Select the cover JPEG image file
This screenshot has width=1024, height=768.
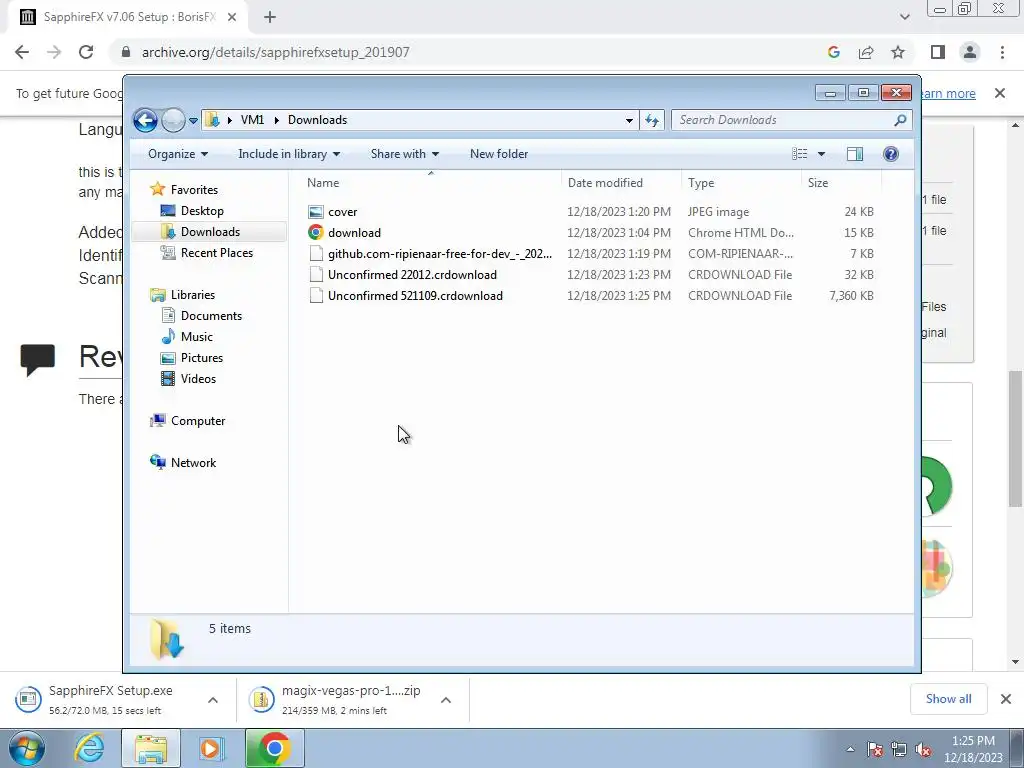point(590,212)
